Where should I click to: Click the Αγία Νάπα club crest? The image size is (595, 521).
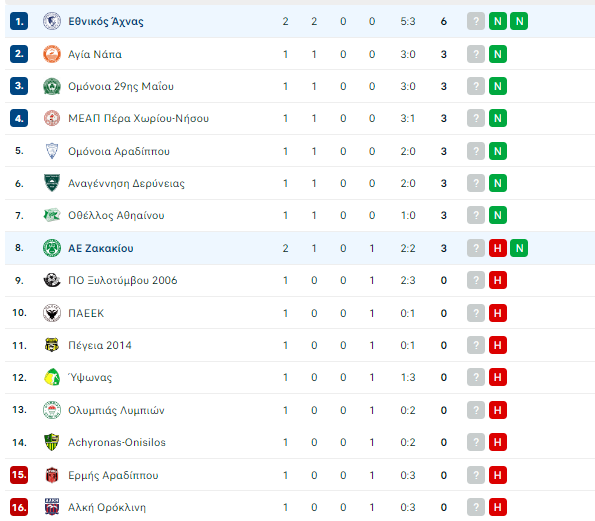[52, 54]
